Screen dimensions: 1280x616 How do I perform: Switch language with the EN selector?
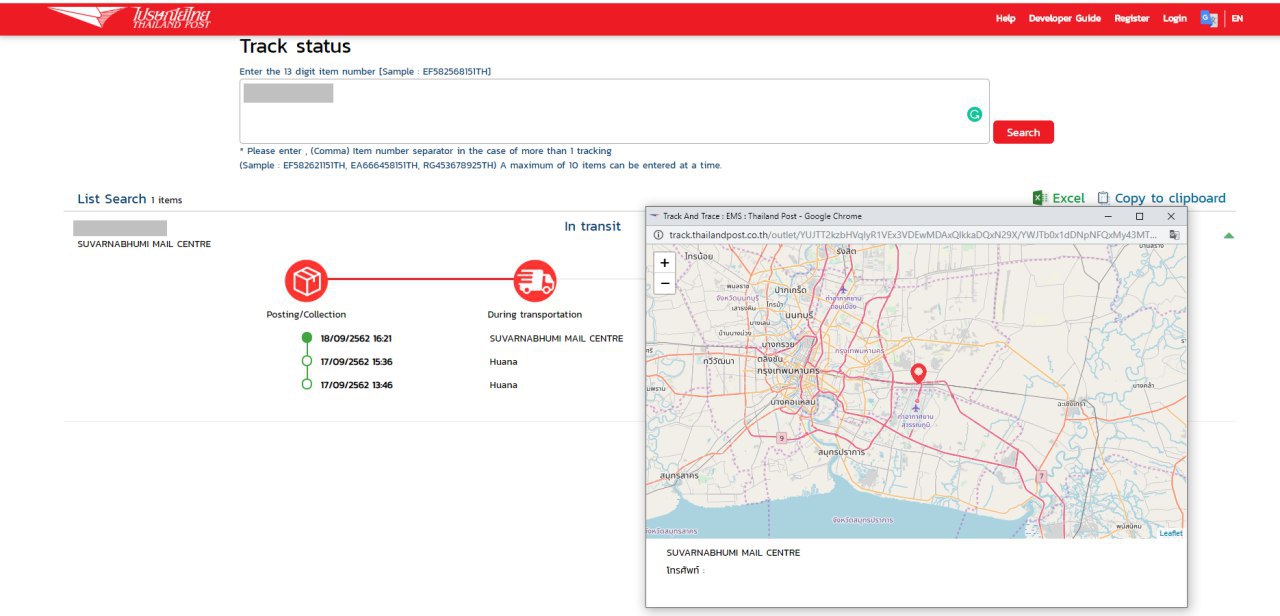(1237, 18)
